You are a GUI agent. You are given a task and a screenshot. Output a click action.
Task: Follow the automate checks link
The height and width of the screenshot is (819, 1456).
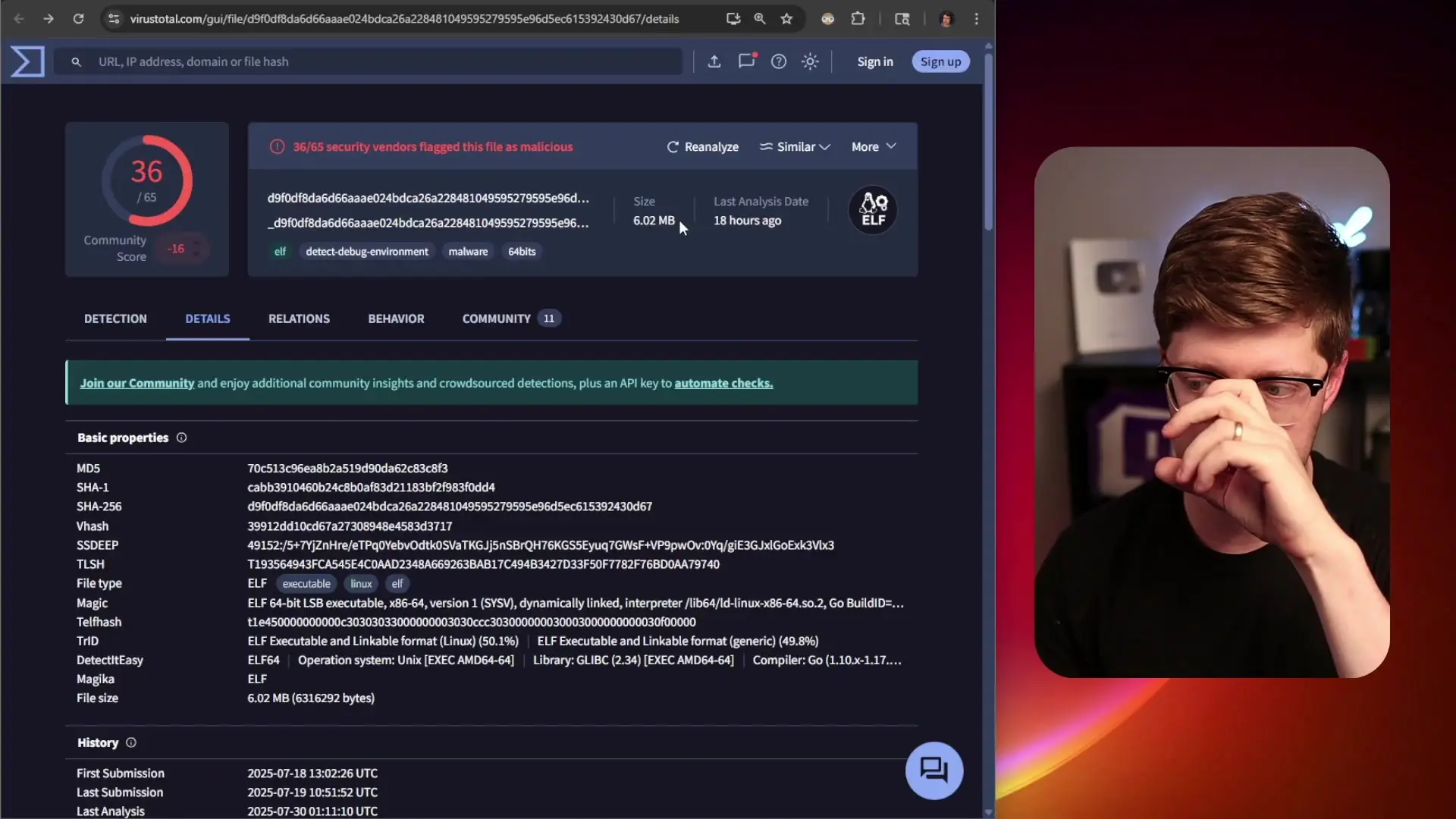[723, 383]
